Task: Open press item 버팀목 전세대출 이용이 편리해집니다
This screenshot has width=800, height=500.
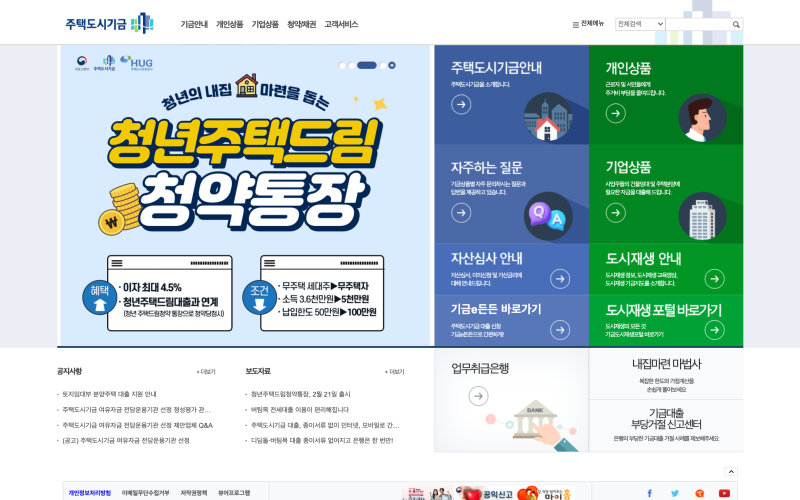Action: pyautogui.click(x=299, y=409)
